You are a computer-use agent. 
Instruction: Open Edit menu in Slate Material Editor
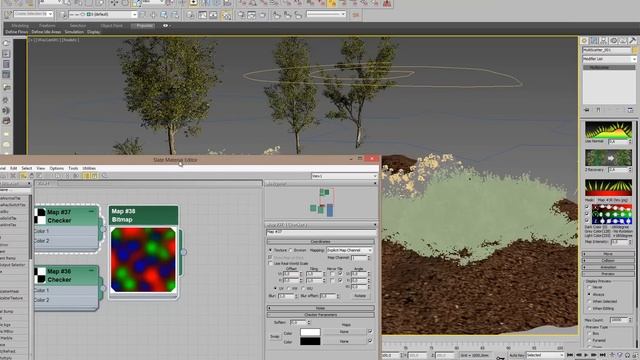[13, 168]
